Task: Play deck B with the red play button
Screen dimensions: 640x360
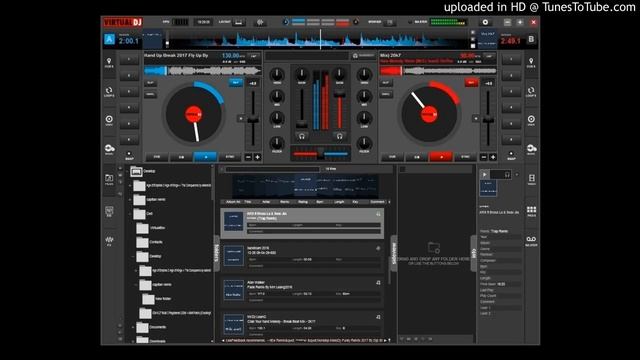Action: tap(441, 157)
